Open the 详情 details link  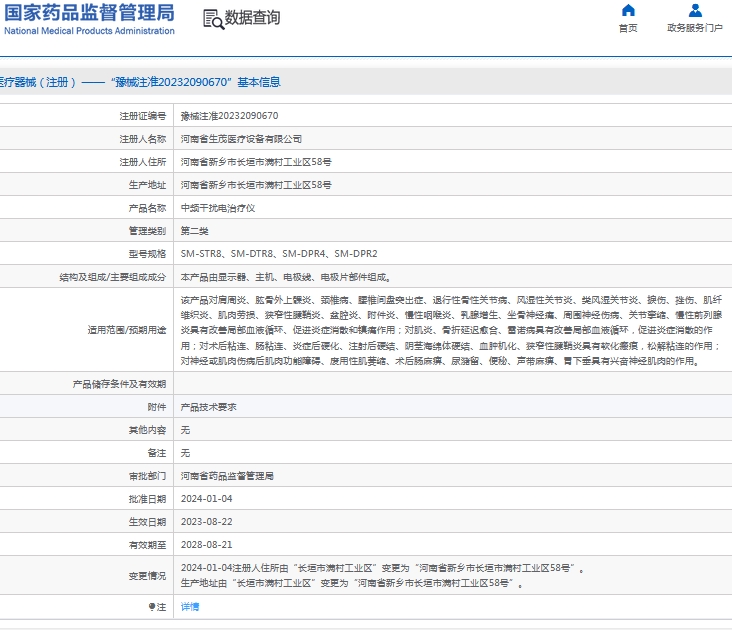point(190,607)
